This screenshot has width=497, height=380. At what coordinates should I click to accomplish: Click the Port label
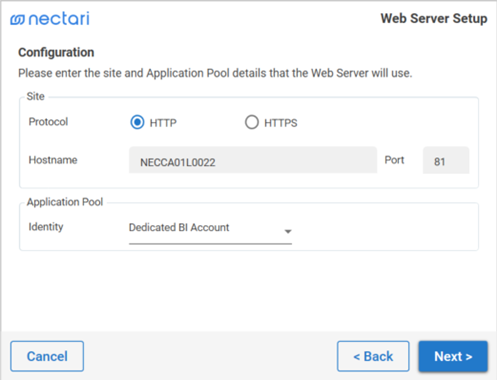[x=394, y=160]
